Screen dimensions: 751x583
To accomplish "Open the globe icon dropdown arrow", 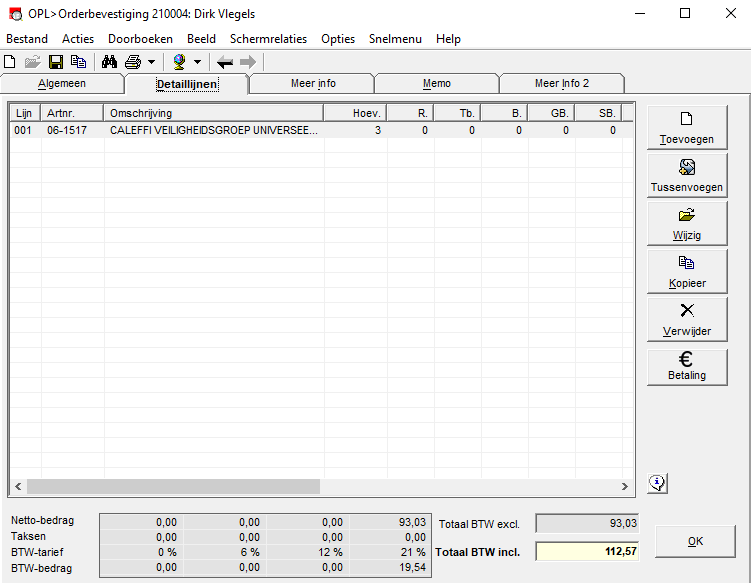I will click(197, 62).
